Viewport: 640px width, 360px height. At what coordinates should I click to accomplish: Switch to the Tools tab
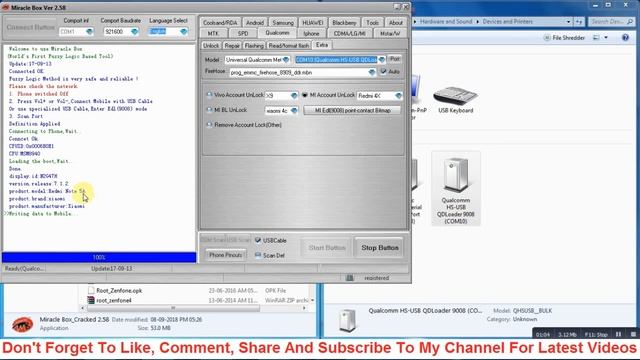coord(372,23)
